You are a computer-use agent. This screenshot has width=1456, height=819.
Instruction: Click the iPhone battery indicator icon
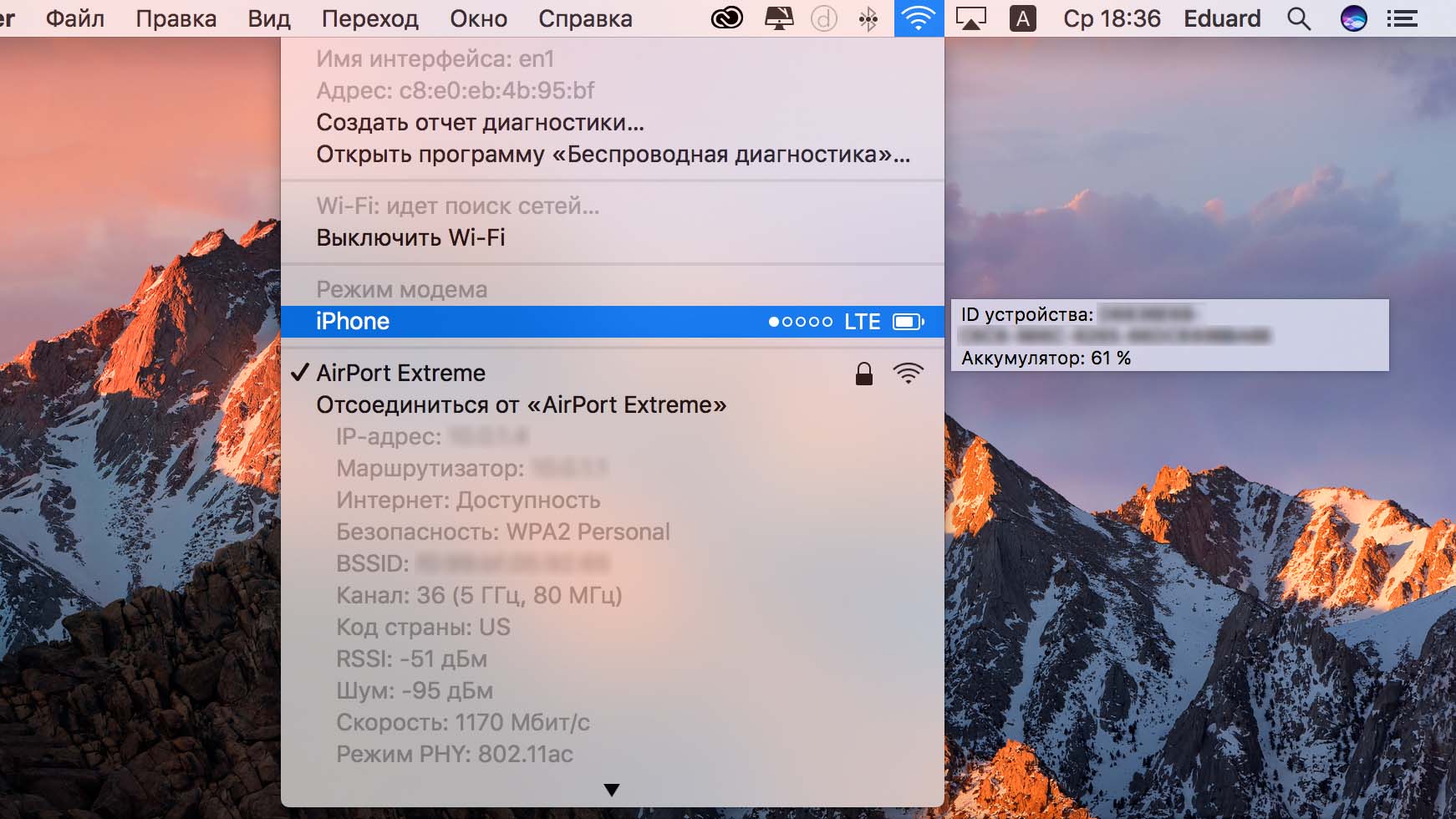pyautogui.click(x=909, y=322)
